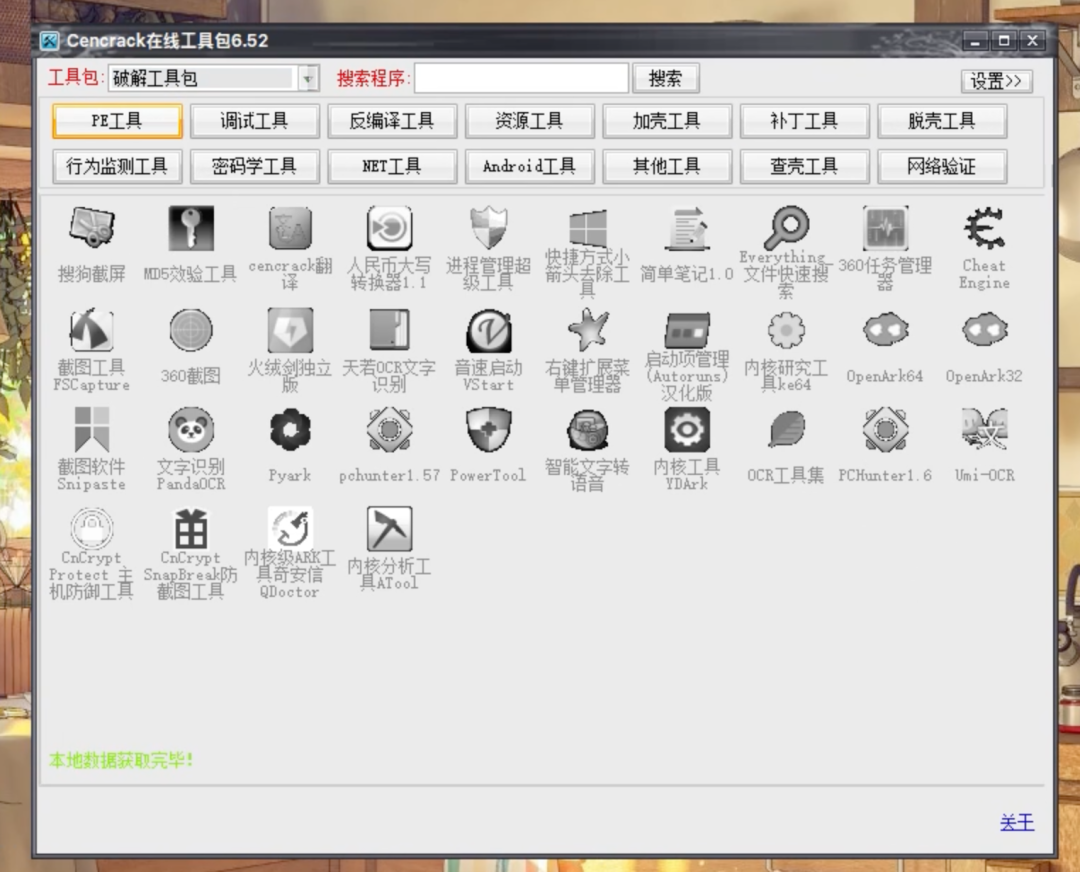This screenshot has height=872, width=1080.
Task: Click the Cencrack title bar app icon
Action: tap(50, 41)
